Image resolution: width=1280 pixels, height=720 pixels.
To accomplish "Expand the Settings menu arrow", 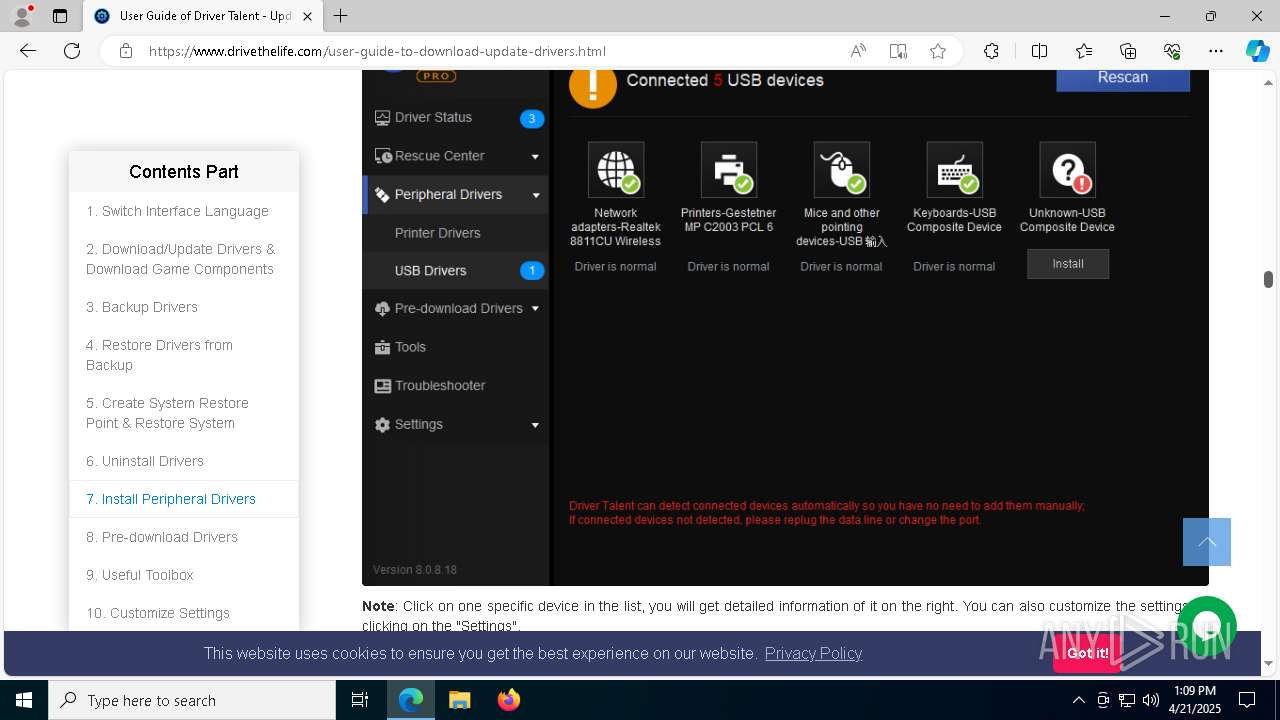I will (x=535, y=425).
